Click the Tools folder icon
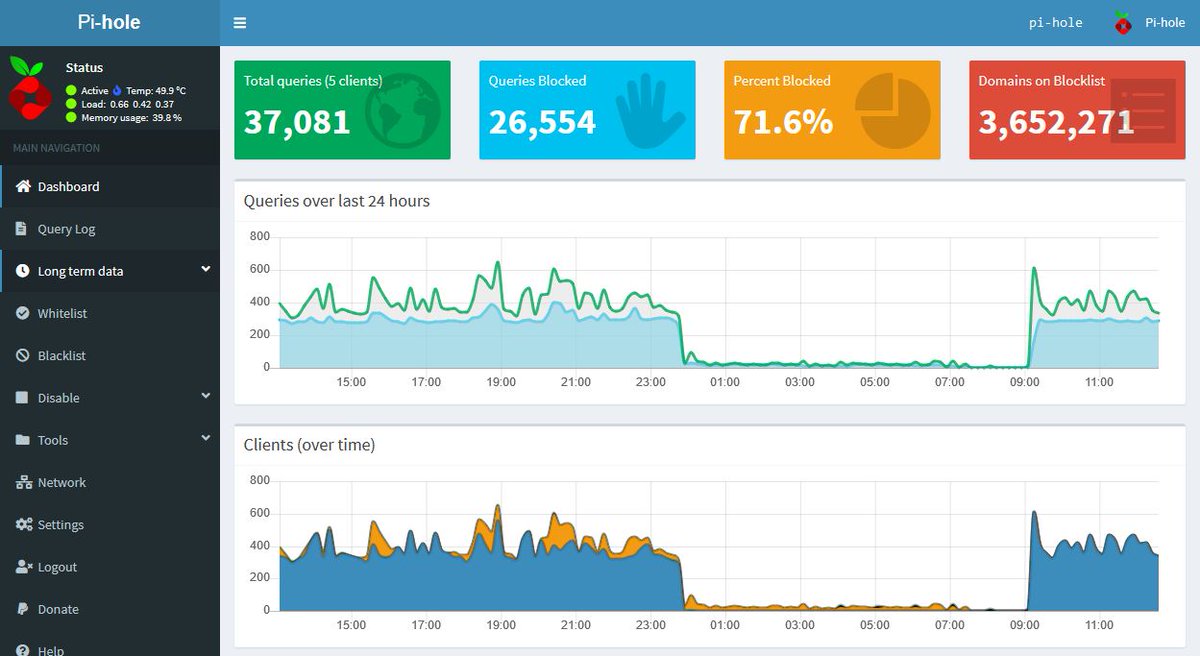 (x=23, y=440)
